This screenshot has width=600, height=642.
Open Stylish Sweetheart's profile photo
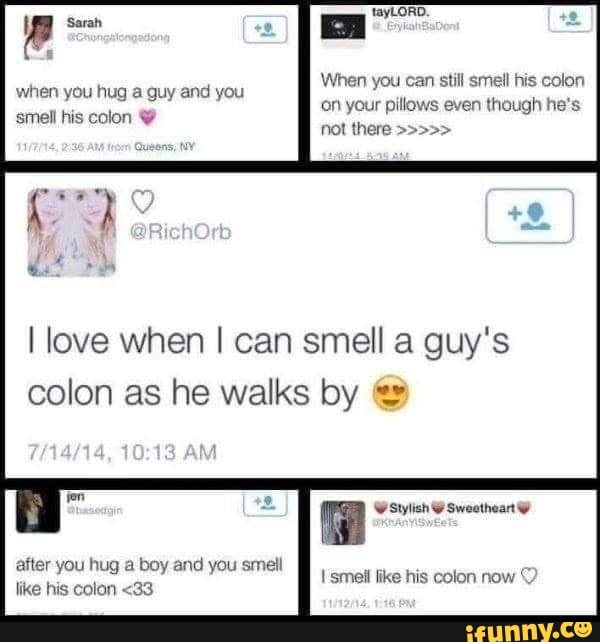[343, 523]
